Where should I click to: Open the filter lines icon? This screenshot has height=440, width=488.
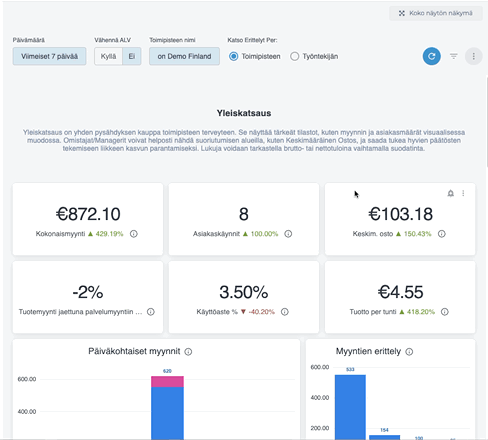coord(454,56)
